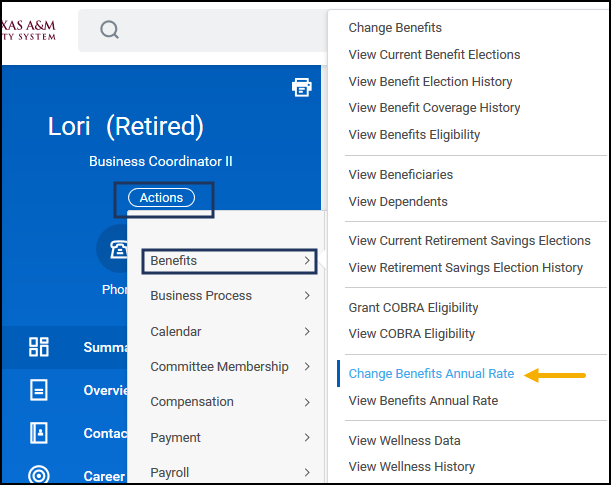This screenshot has height=485, width=611.
Task: Choose View Current Benefit Elections
Action: click(x=434, y=54)
